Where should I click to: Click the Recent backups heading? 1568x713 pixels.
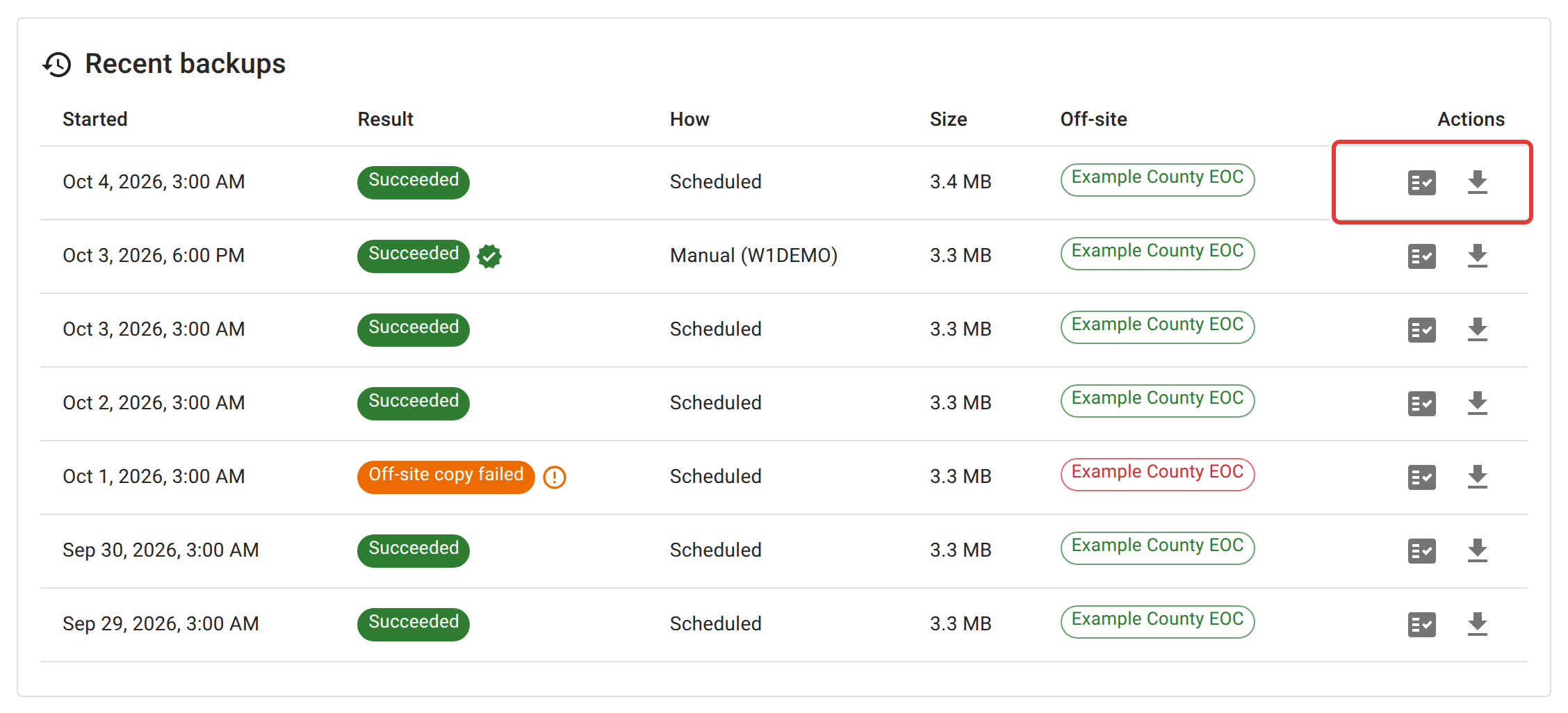coord(185,64)
